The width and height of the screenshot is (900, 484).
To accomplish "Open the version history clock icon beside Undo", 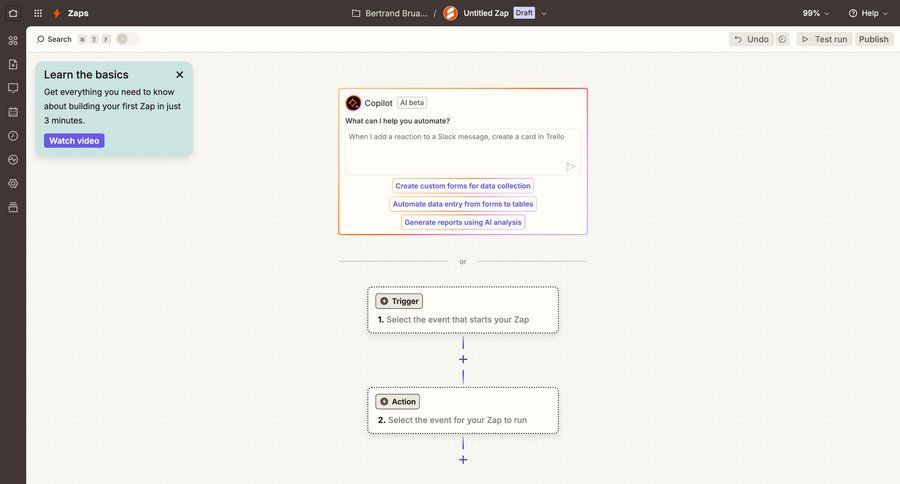I will click(782, 39).
